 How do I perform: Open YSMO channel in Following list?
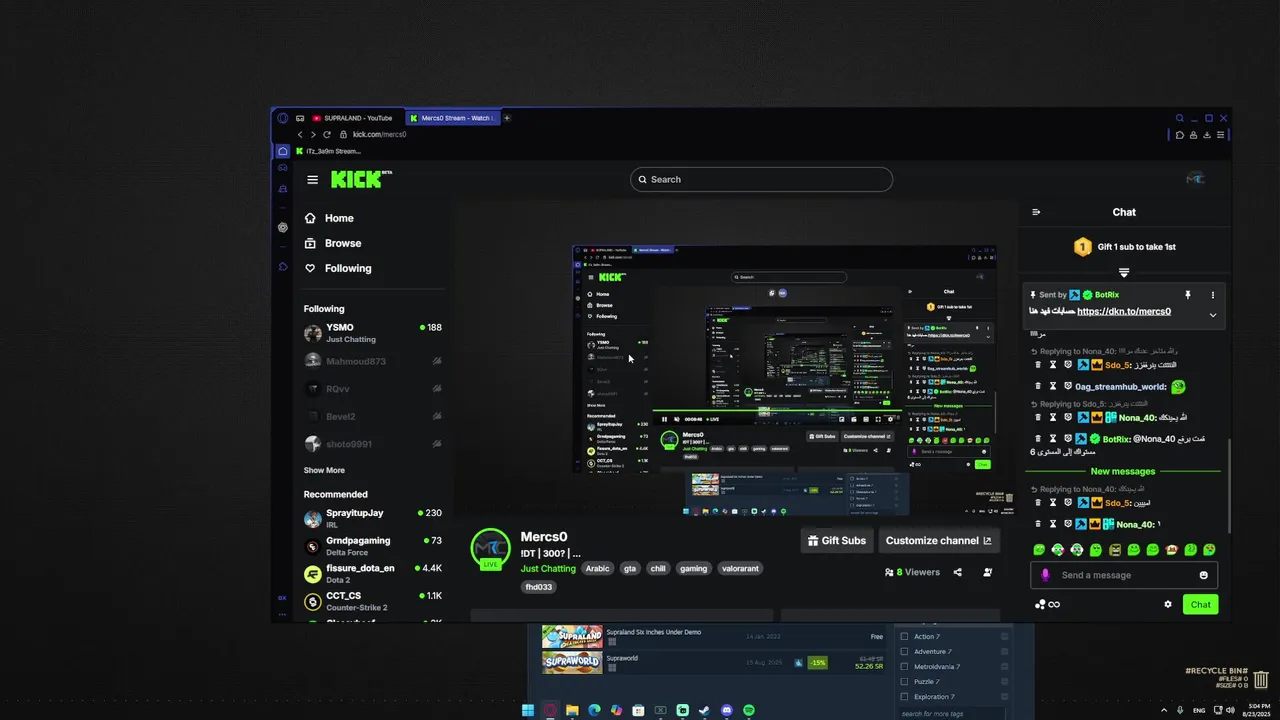tap(373, 333)
